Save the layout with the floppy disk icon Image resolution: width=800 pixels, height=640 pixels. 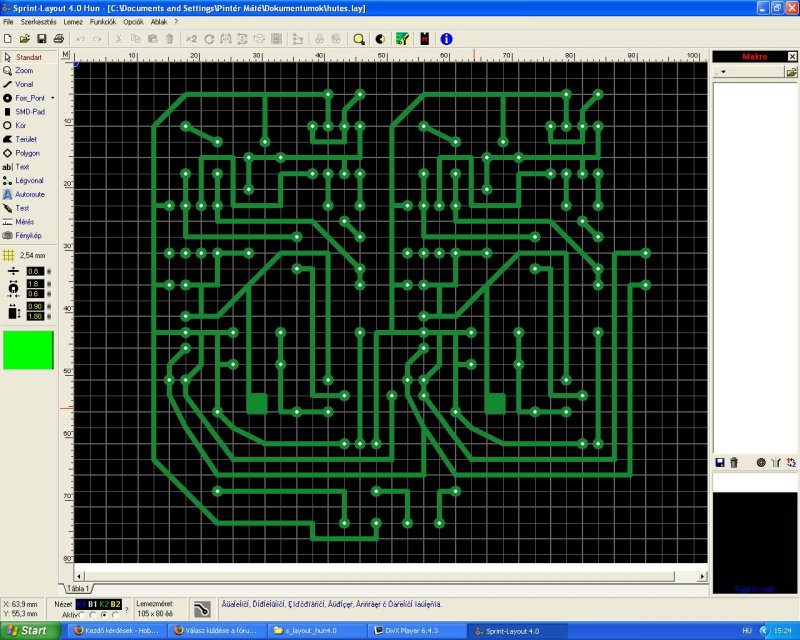[42, 39]
